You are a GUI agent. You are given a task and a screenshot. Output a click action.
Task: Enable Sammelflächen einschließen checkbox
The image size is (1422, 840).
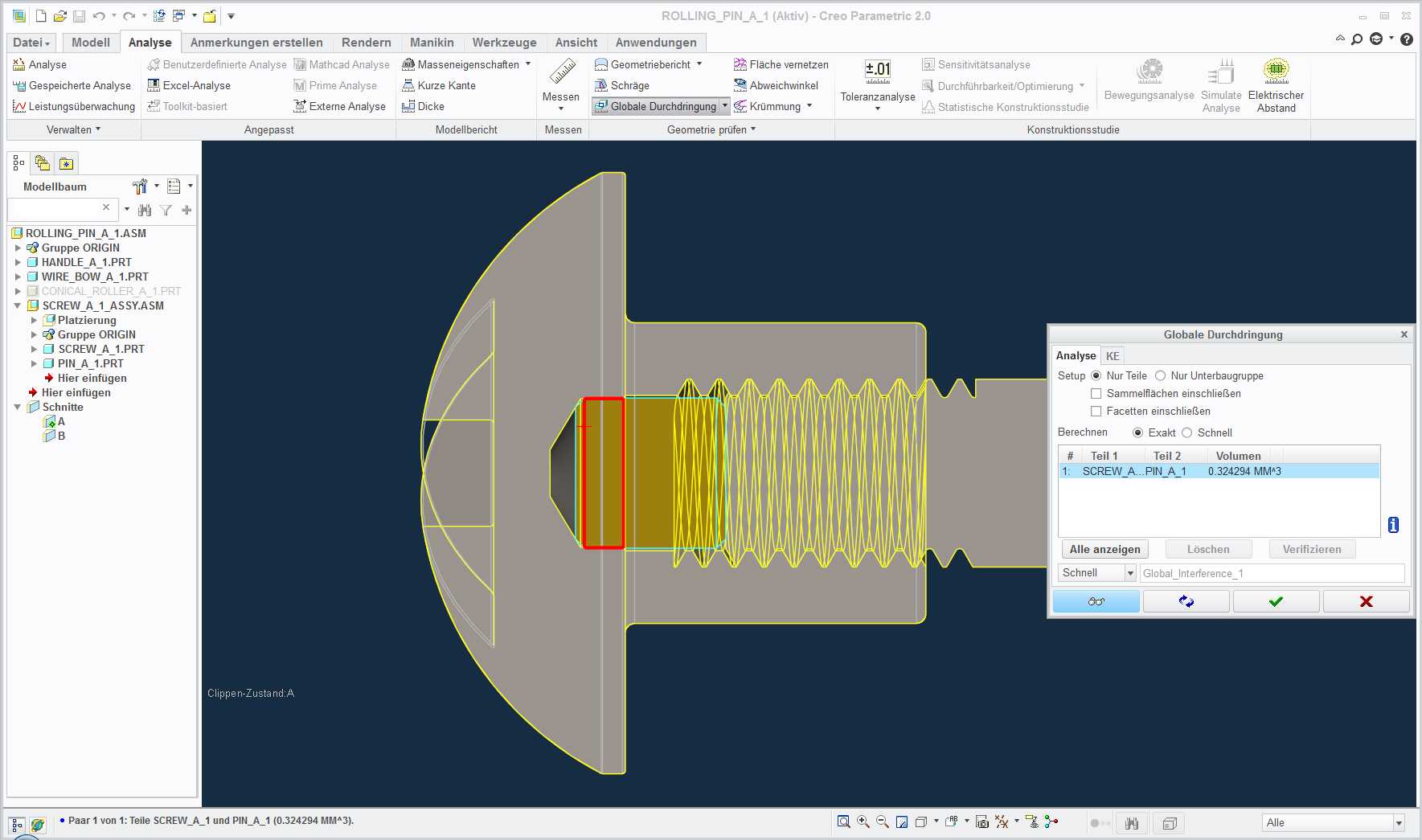[1096, 393]
